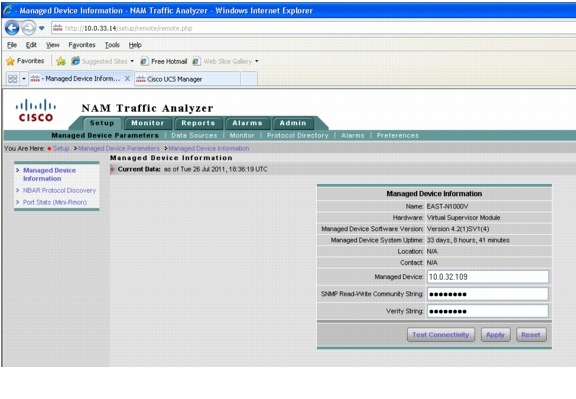Open the recent pages dropdown arrow
The width and height of the screenshot is (576, 399).
click(x=42, y=28)
